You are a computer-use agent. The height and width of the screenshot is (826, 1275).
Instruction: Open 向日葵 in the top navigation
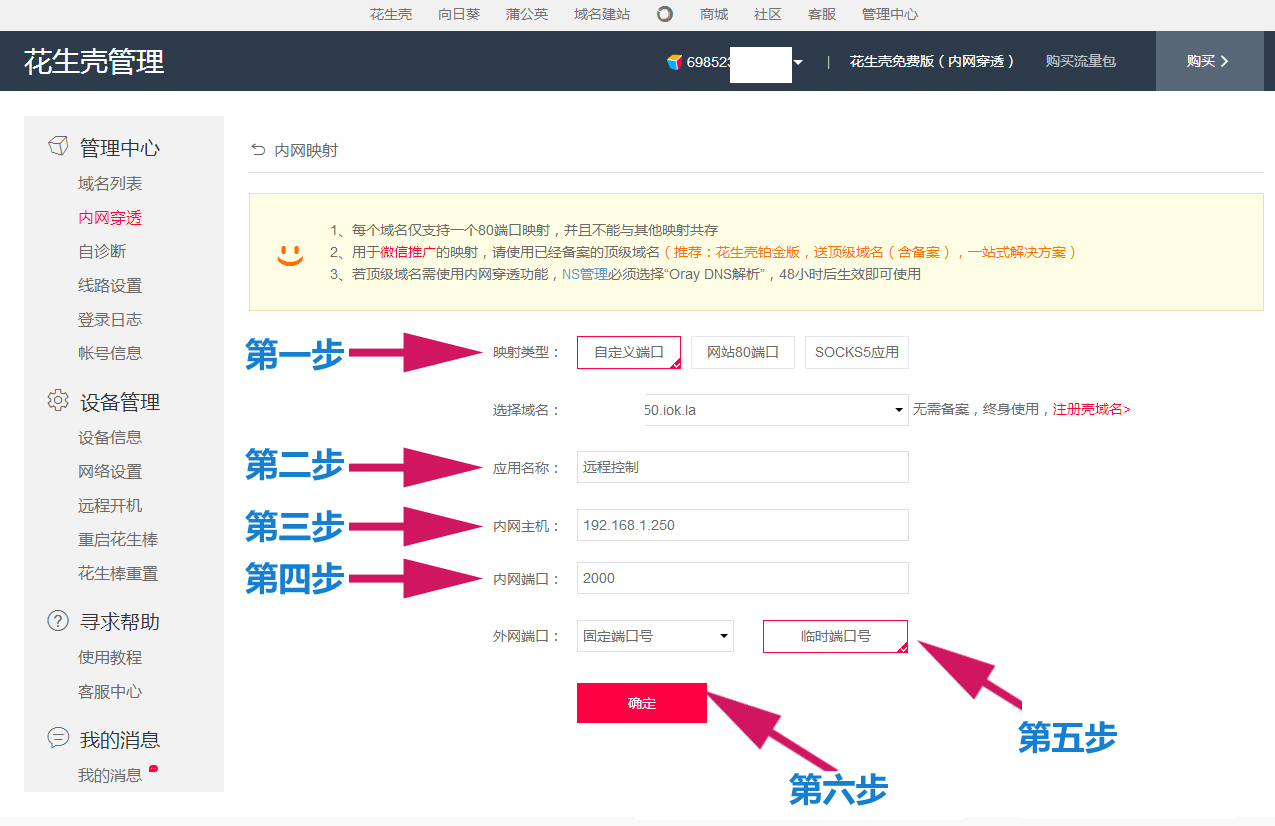point(459,14)
